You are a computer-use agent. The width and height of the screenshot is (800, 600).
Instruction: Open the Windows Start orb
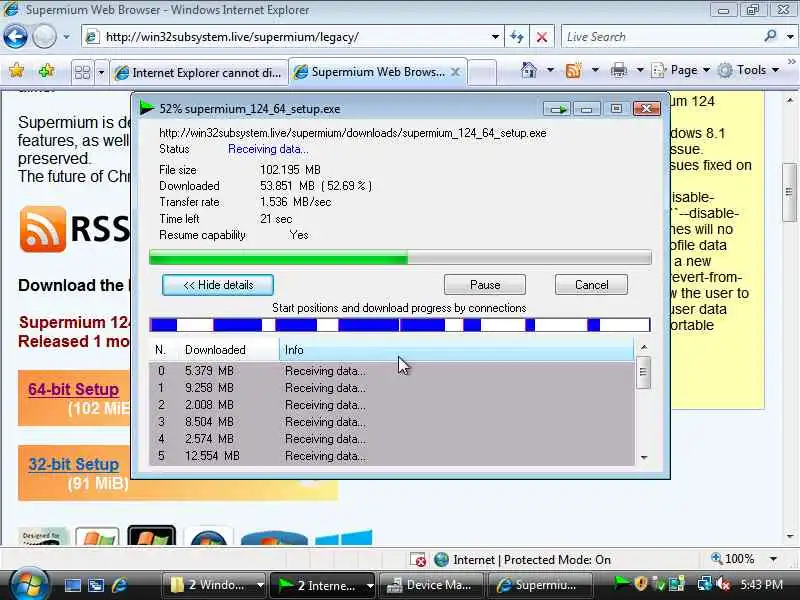(x=29, y=585)
